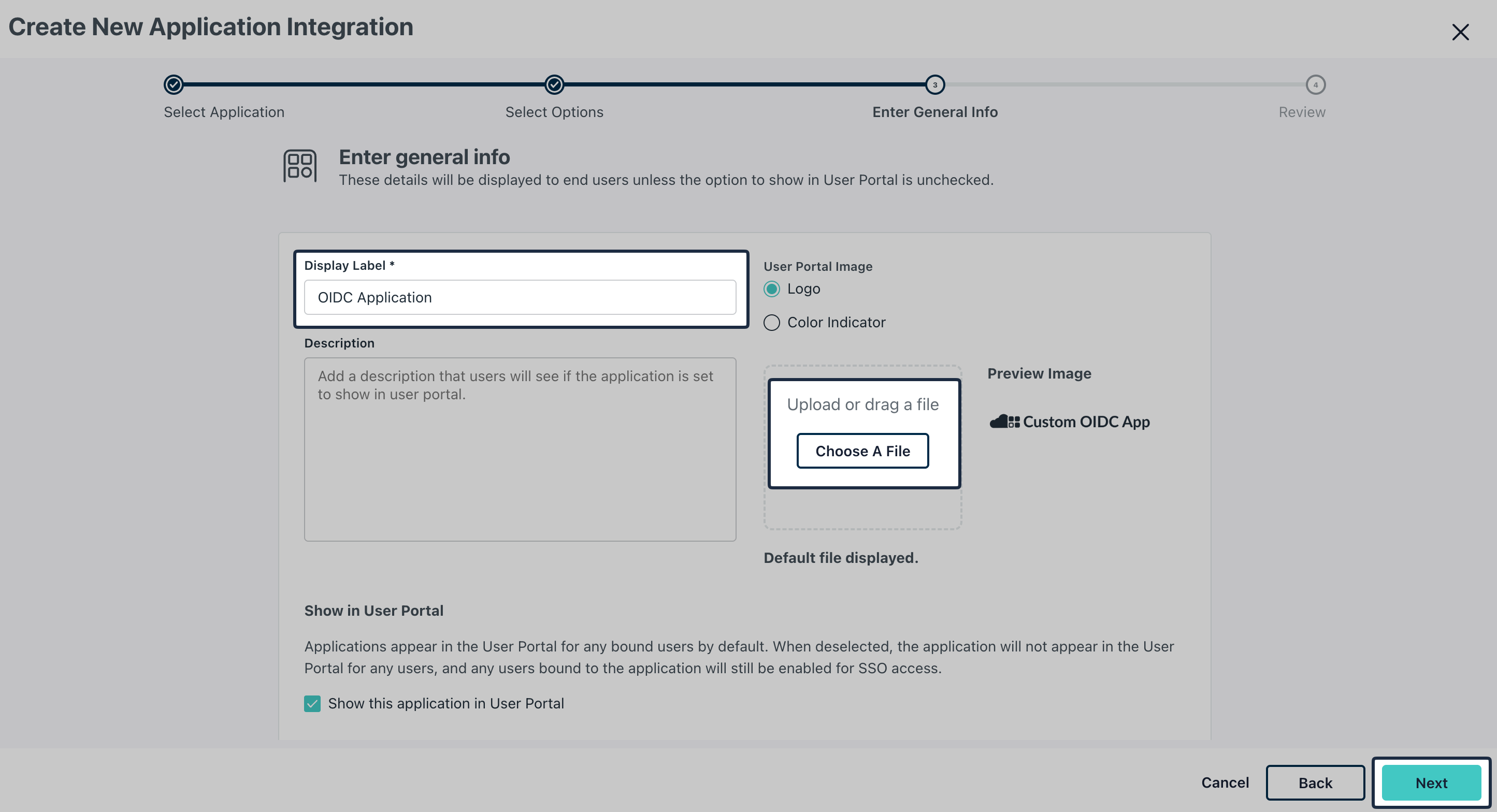Click the application grid icon beside Enter general info

300,166
